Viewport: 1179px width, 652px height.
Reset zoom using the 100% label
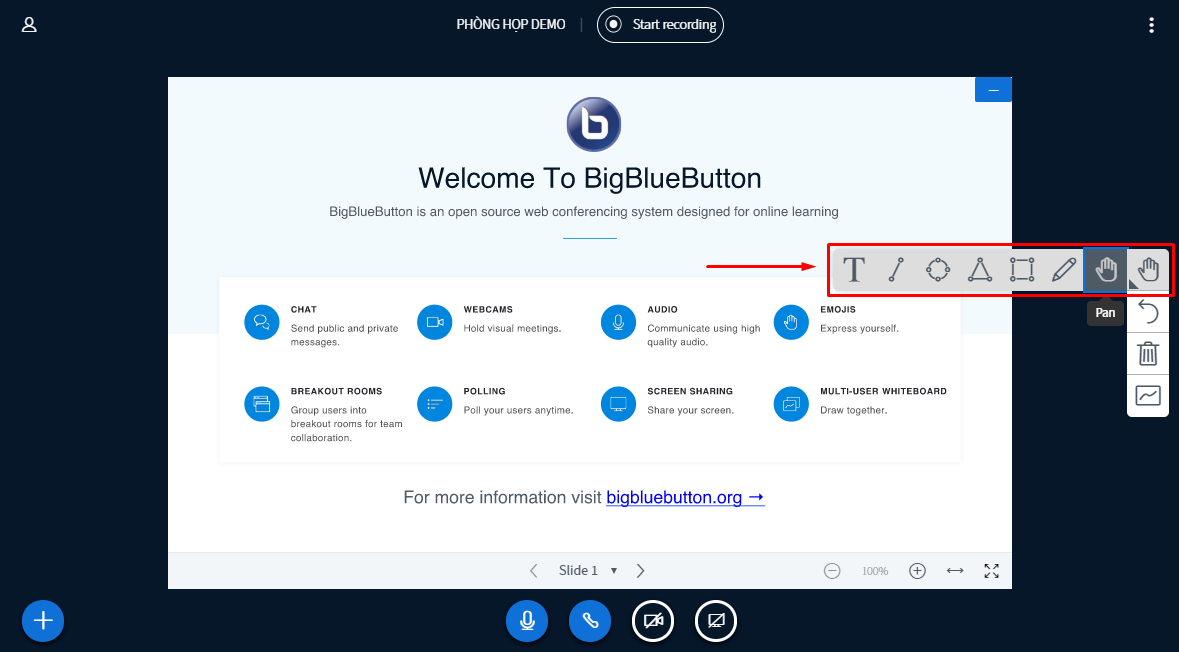(x=874, y=572)
